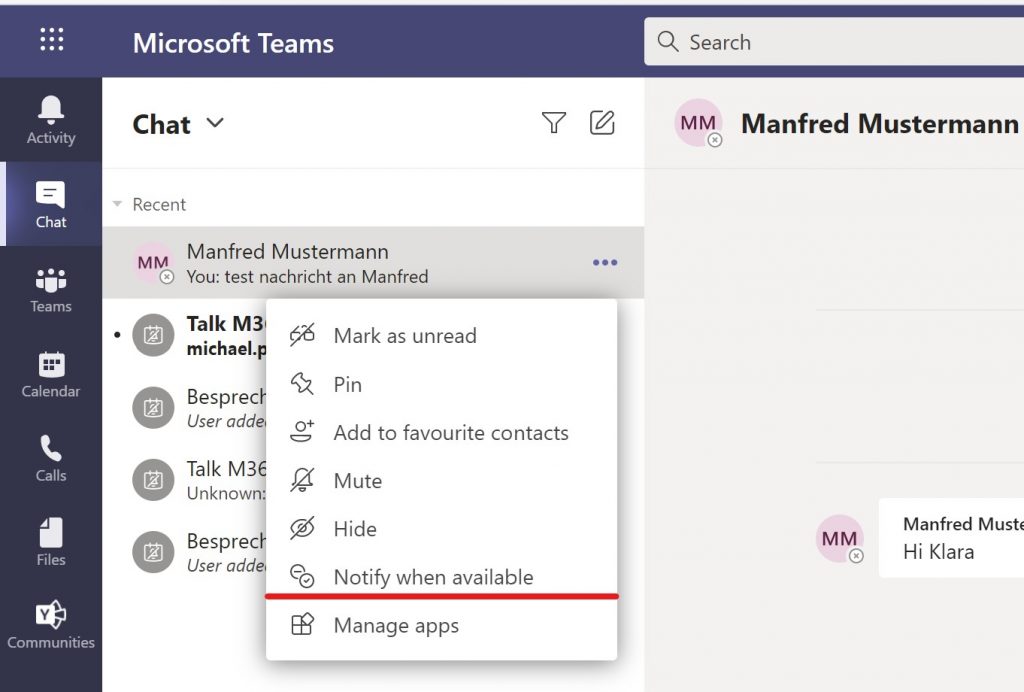Click Add to favourite contacts

(x=450, y=433)
